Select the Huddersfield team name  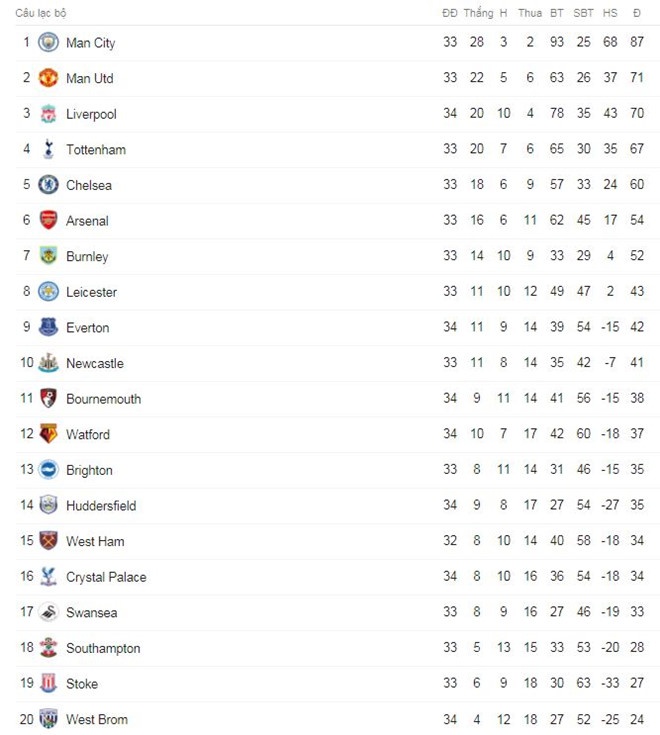pos(101,506)
